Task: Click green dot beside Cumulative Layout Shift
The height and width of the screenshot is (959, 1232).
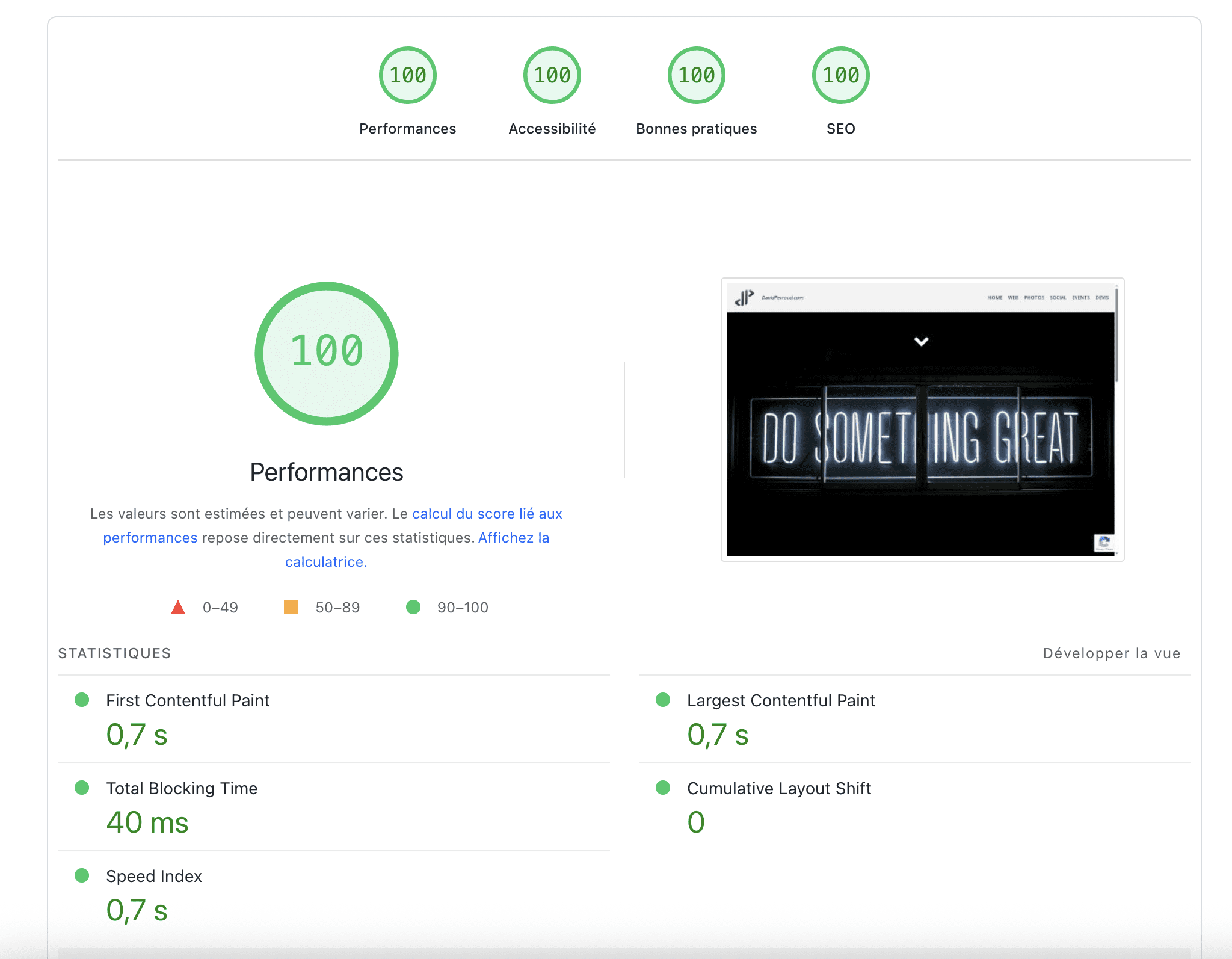Action: (663, 788)
